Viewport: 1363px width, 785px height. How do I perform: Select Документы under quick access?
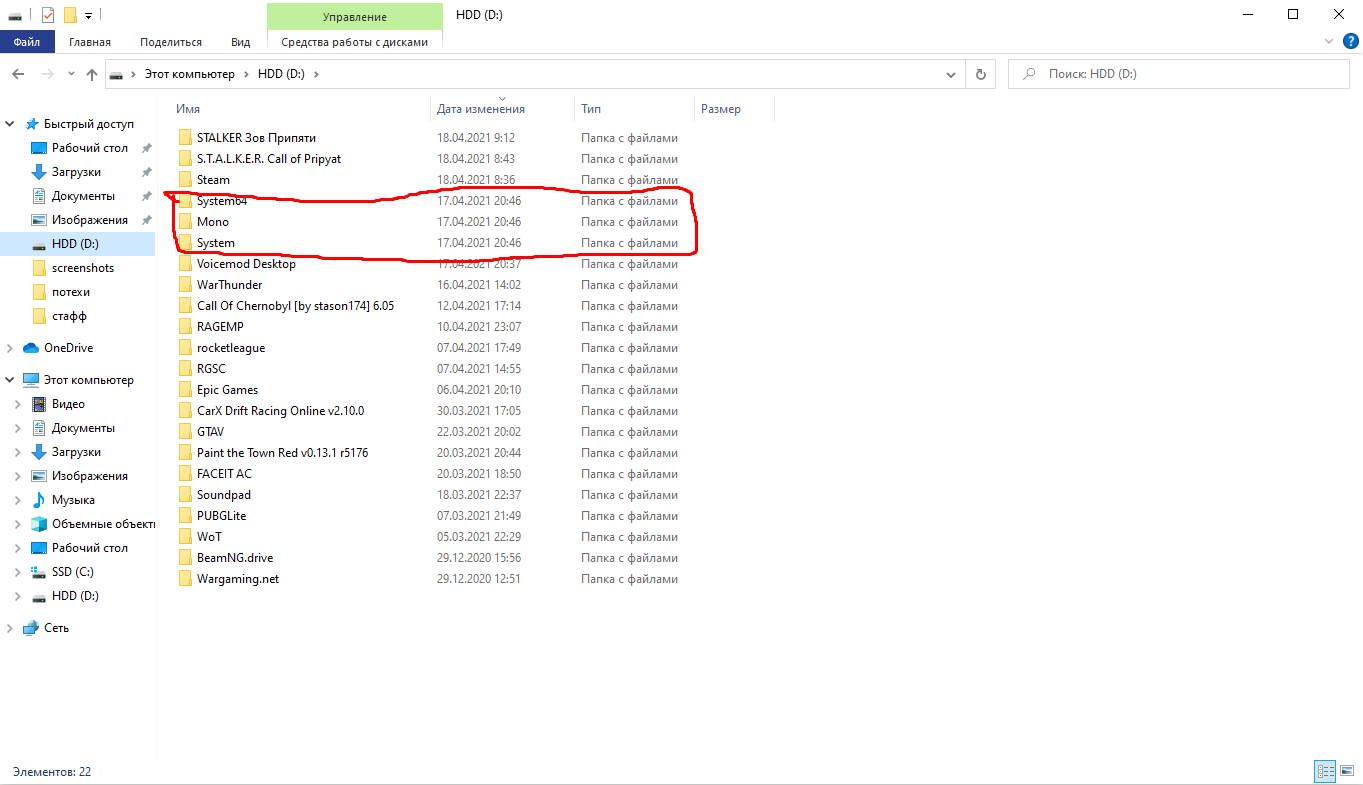pos(83,196)
